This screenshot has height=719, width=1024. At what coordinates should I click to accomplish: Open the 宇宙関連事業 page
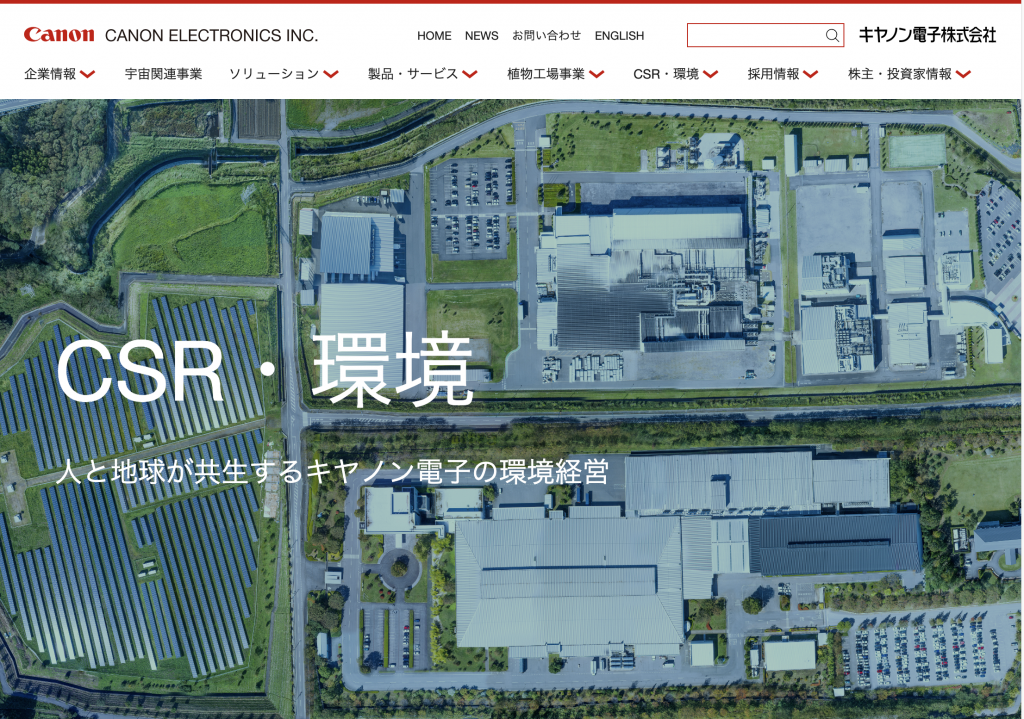pos(163,74)
